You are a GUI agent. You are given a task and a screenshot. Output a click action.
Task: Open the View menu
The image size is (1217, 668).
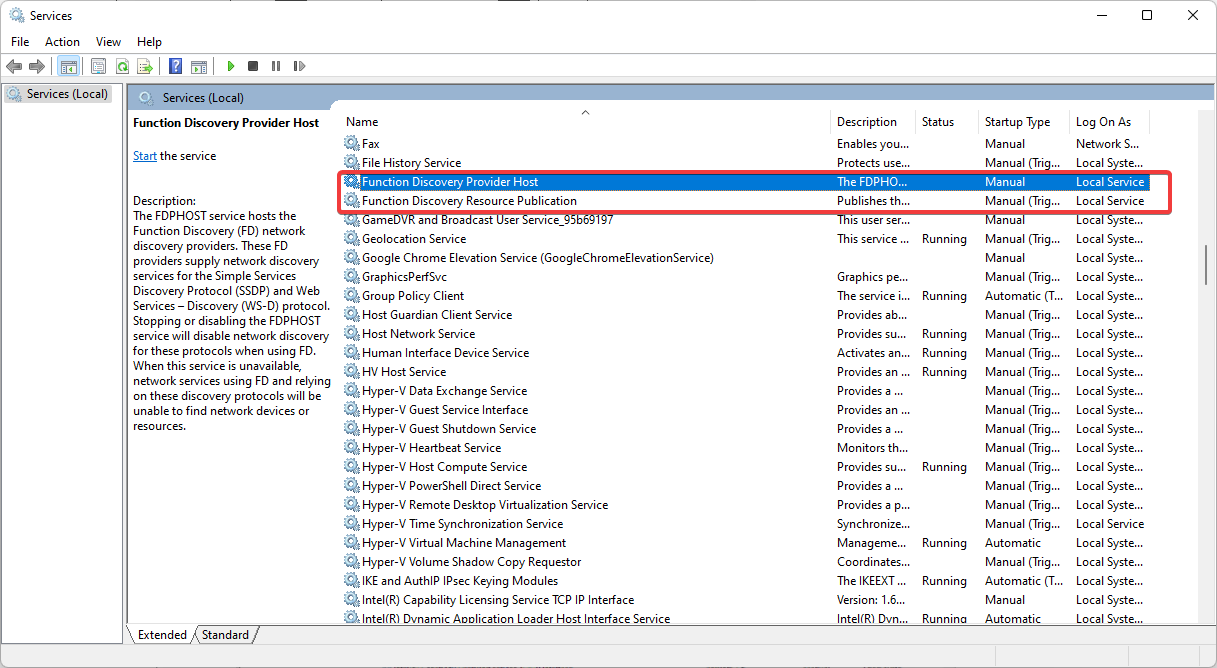(108, 42)
